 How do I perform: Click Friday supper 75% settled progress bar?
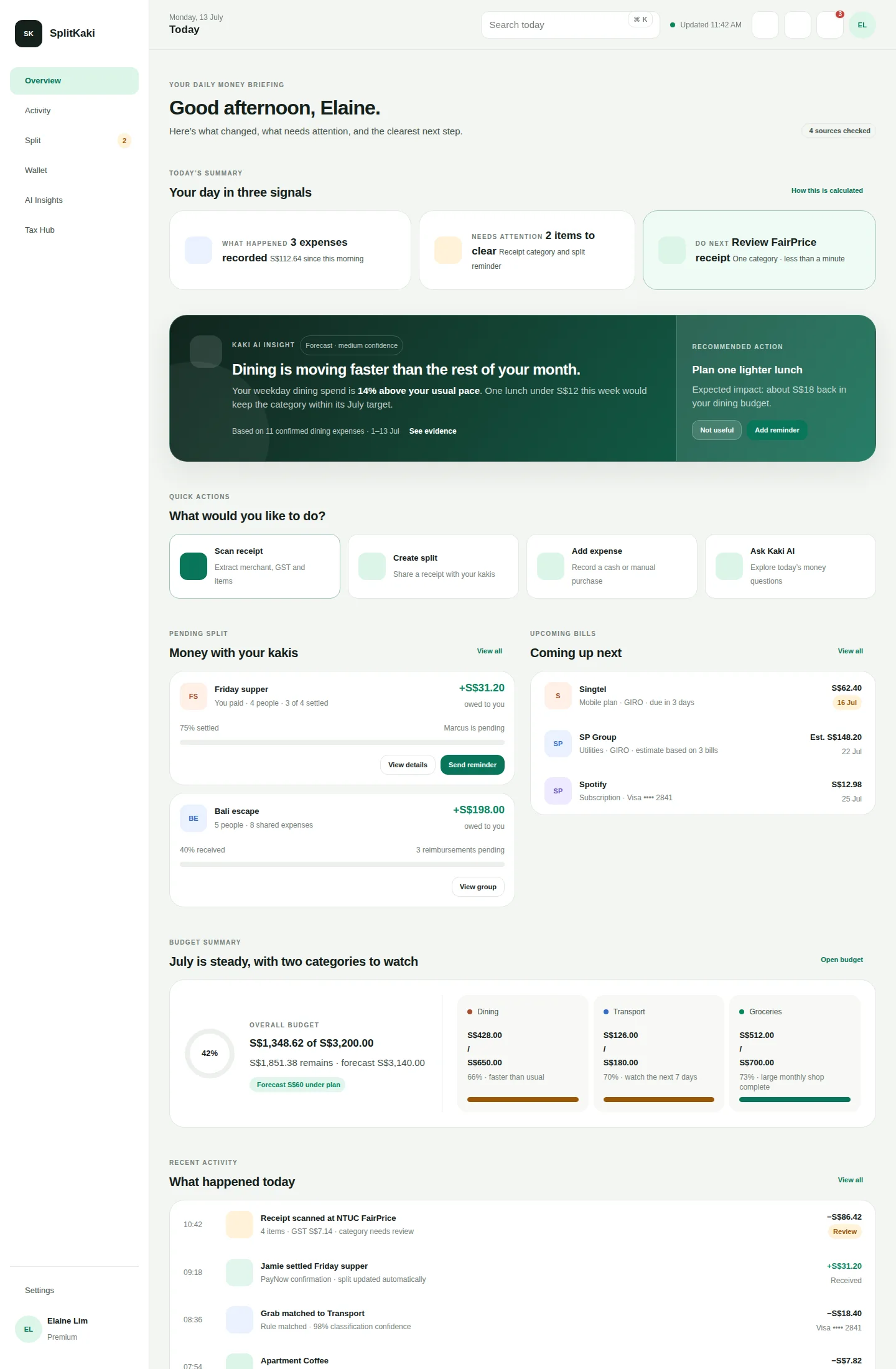tap(342, 742)
